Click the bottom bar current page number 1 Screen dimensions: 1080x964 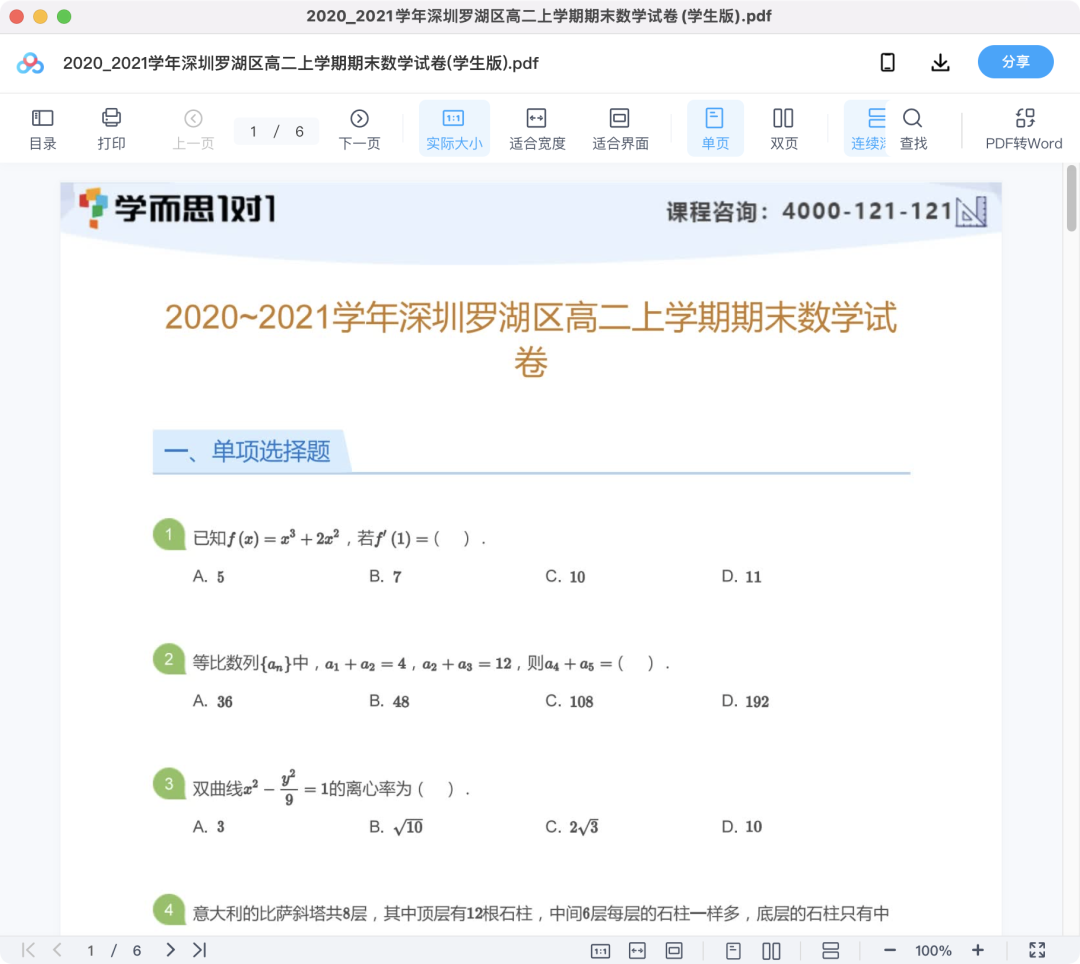coord(90,951)
